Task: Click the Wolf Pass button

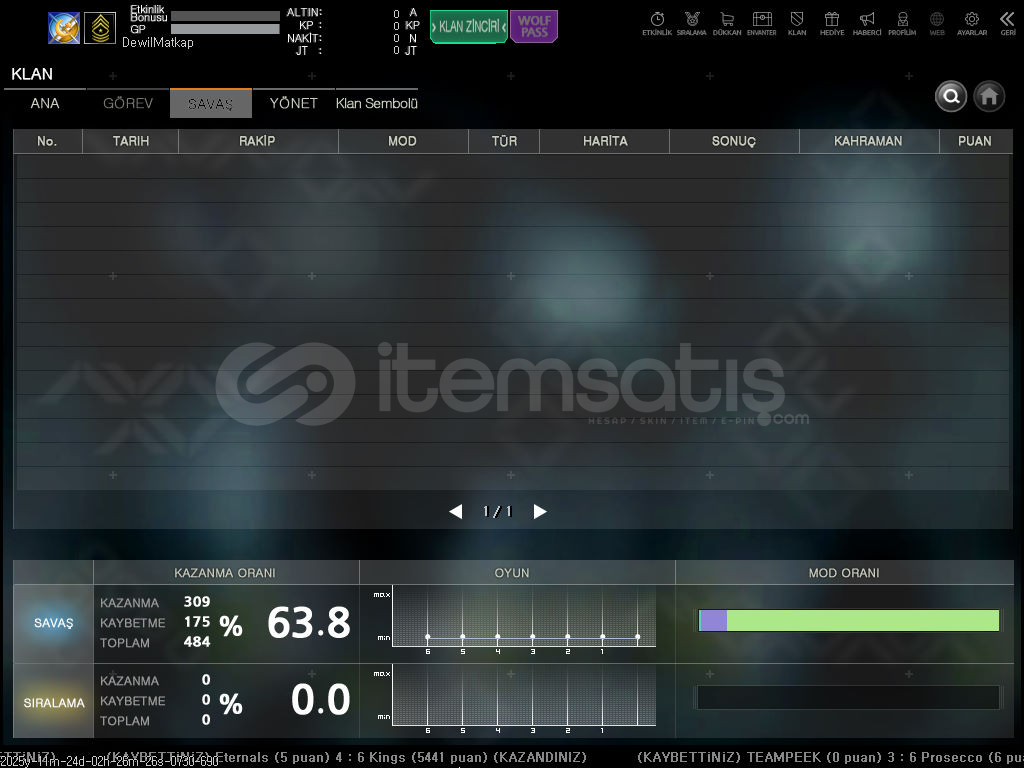Action: point(534,26)
